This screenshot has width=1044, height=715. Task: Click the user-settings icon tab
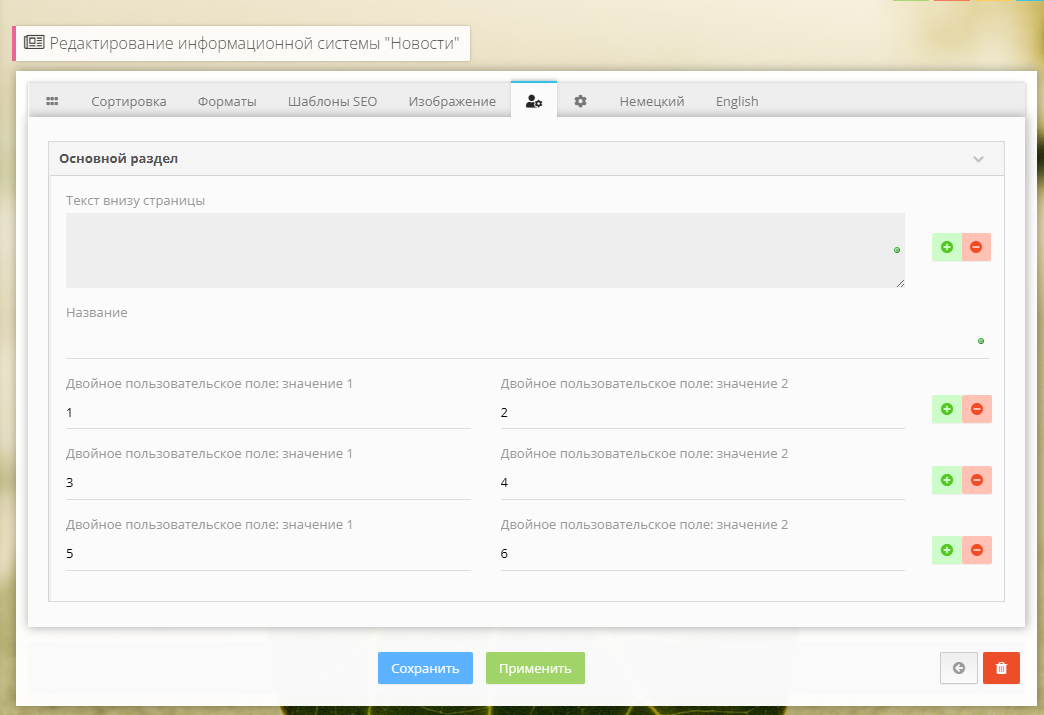[x=534, y=101]
